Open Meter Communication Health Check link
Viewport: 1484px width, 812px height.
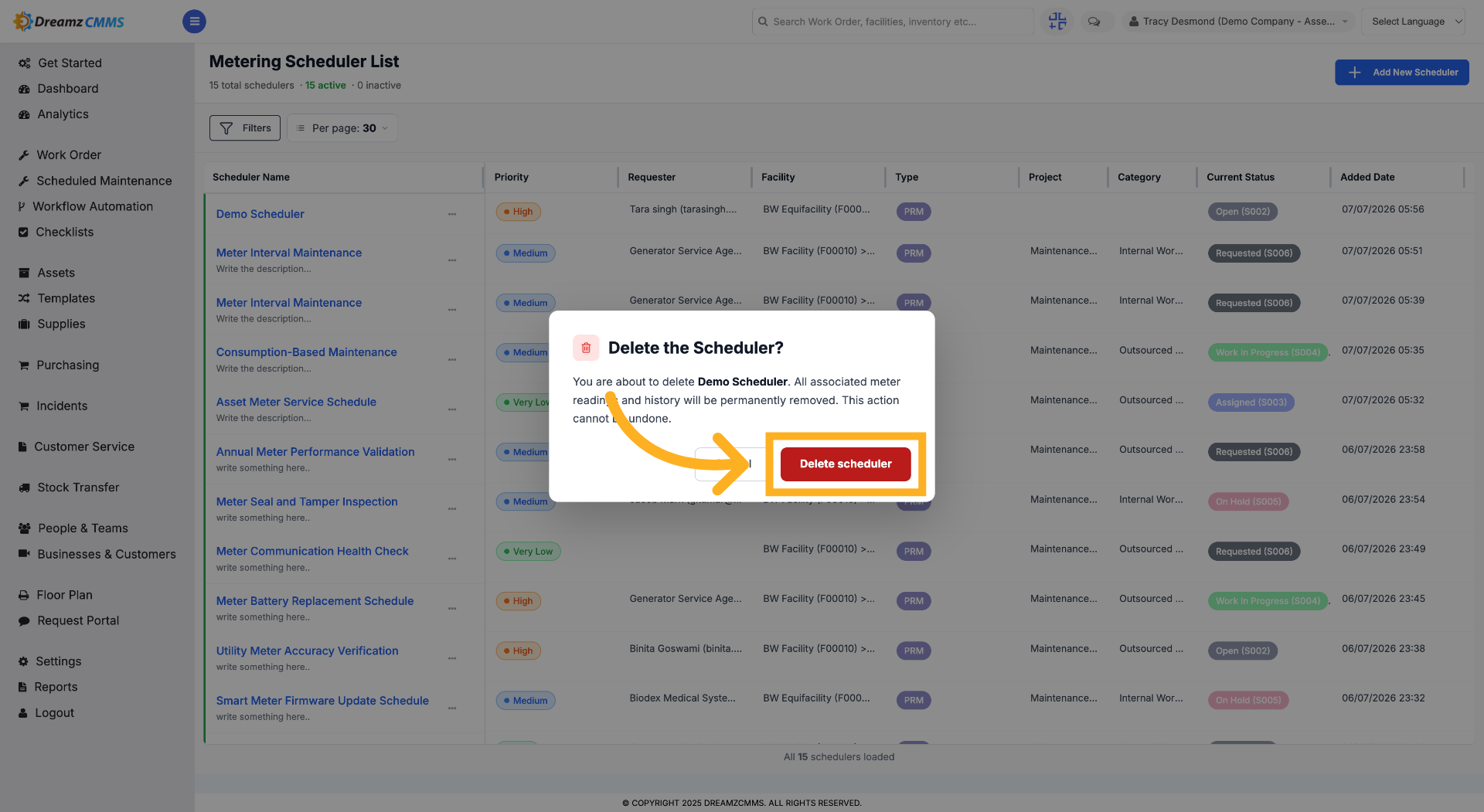click(x=312, y=551)
